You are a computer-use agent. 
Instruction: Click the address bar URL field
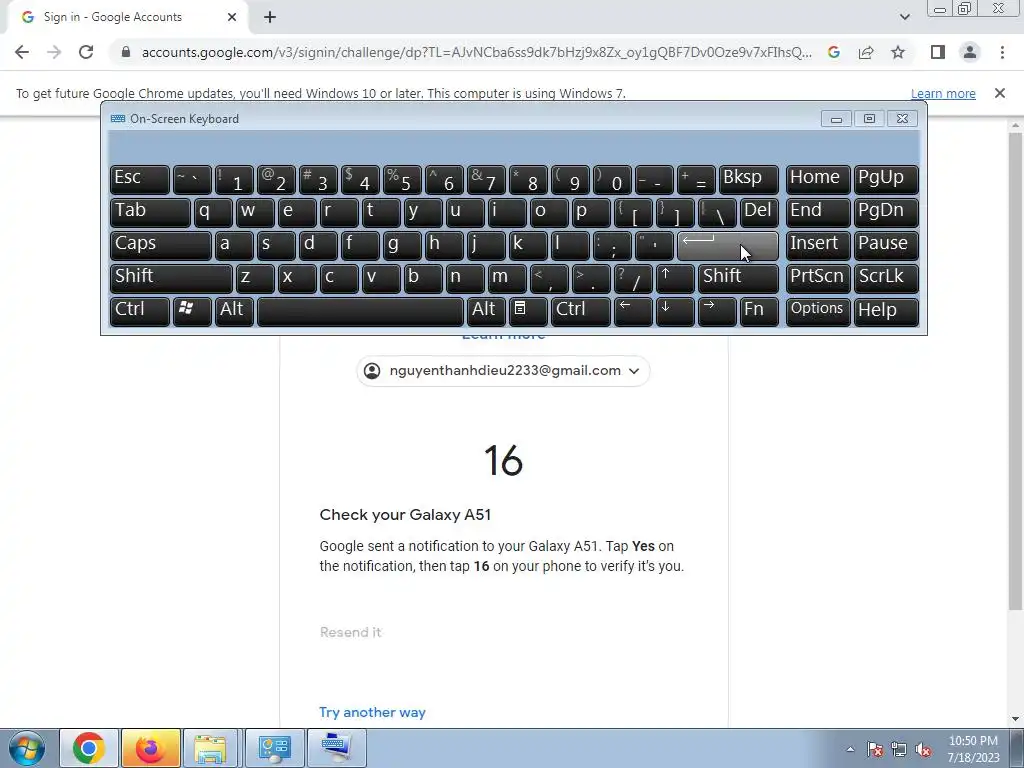coord(477,52)
